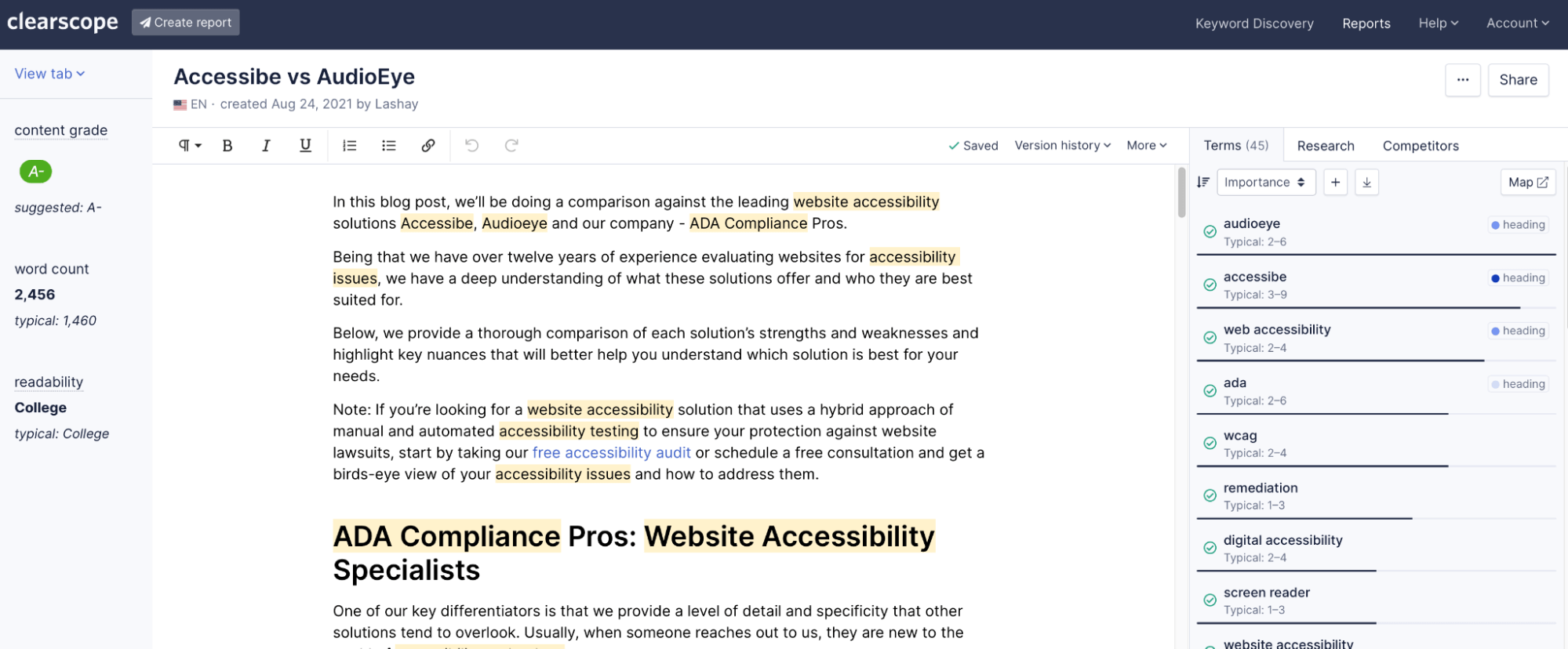Click the content grade label
The image size is (1568, 649).
[x=61, y=130]
